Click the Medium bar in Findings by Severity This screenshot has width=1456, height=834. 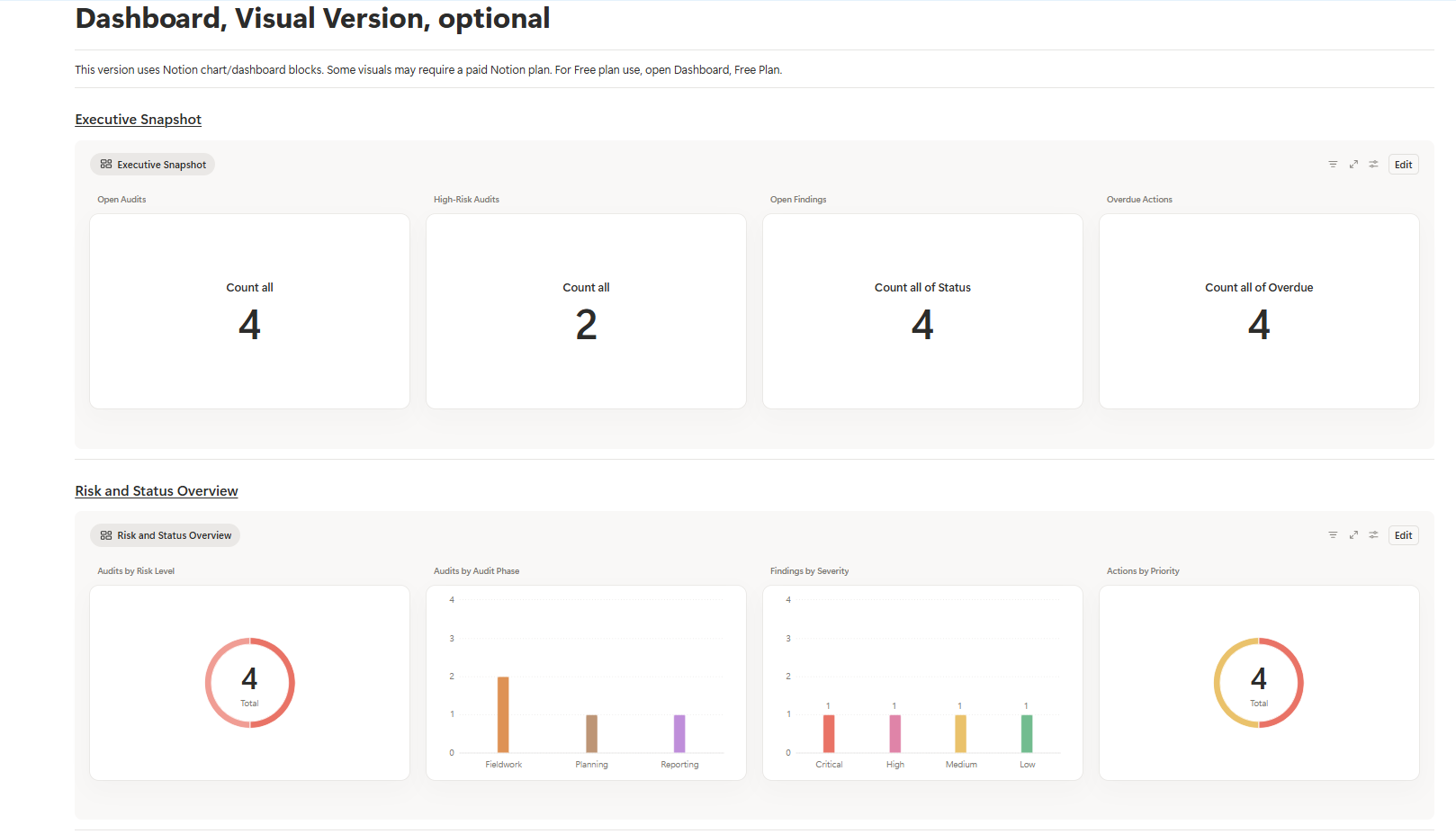pyautogui.click(x=960, y=733)
